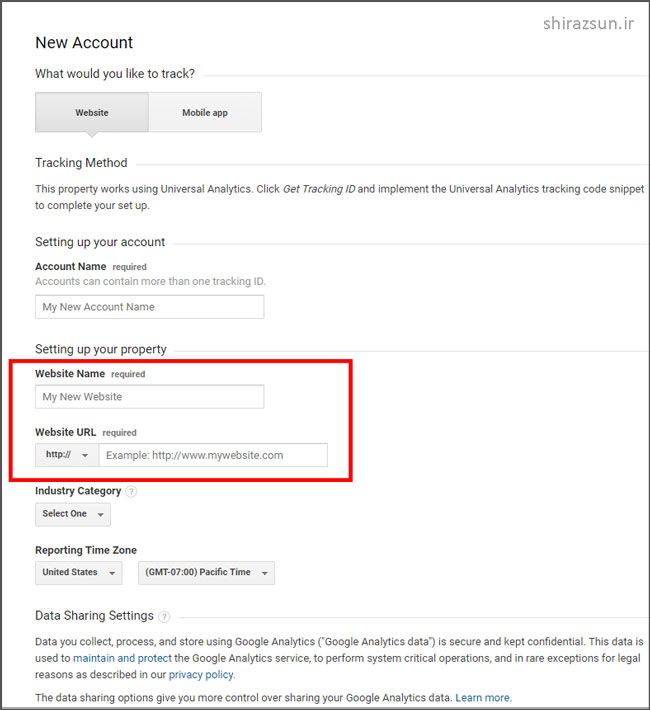Screen dimensions: 650x710
Task: Click the Website URL field label
Action: tap(67, 433)
